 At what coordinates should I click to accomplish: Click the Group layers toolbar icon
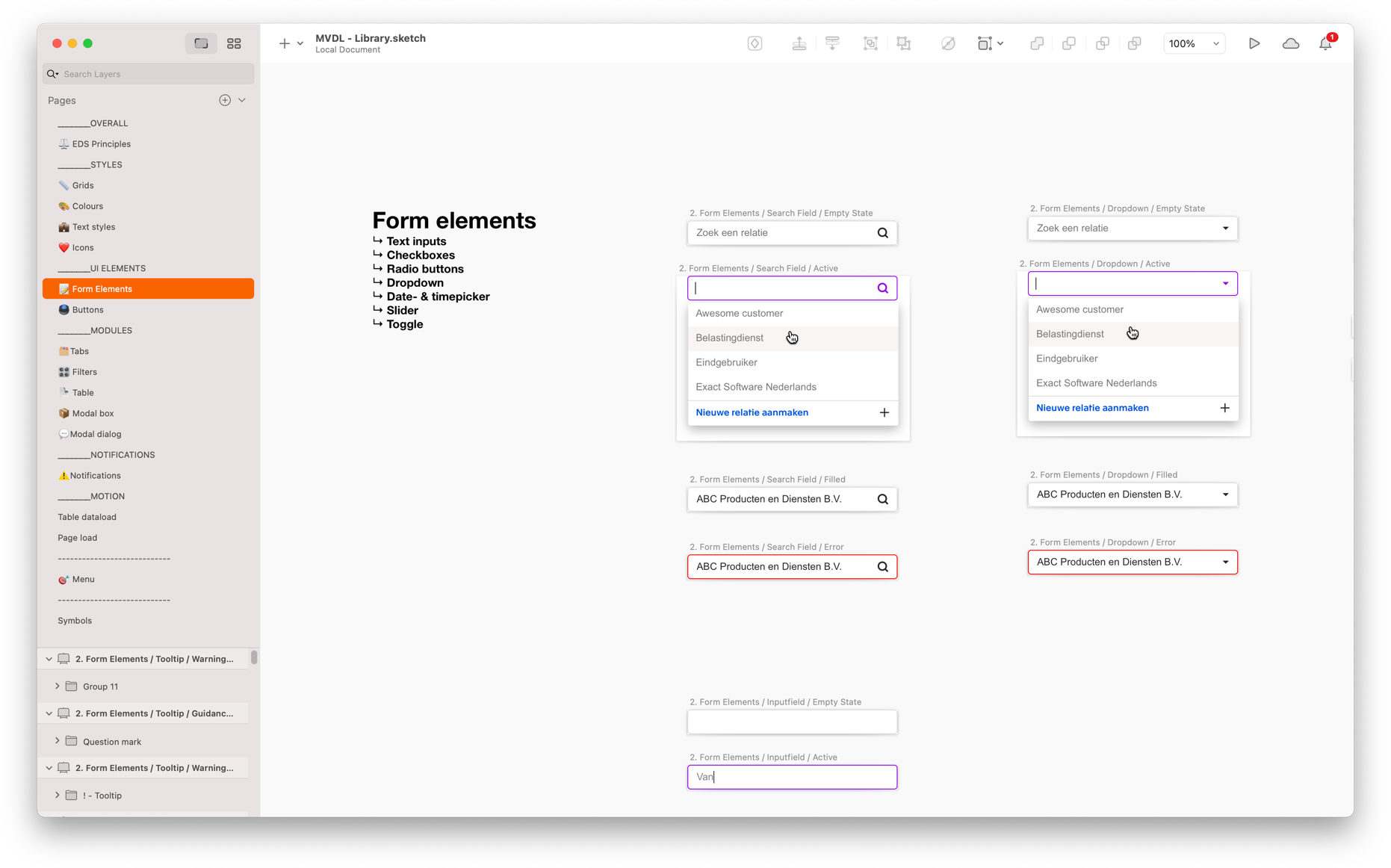[870, 43]
